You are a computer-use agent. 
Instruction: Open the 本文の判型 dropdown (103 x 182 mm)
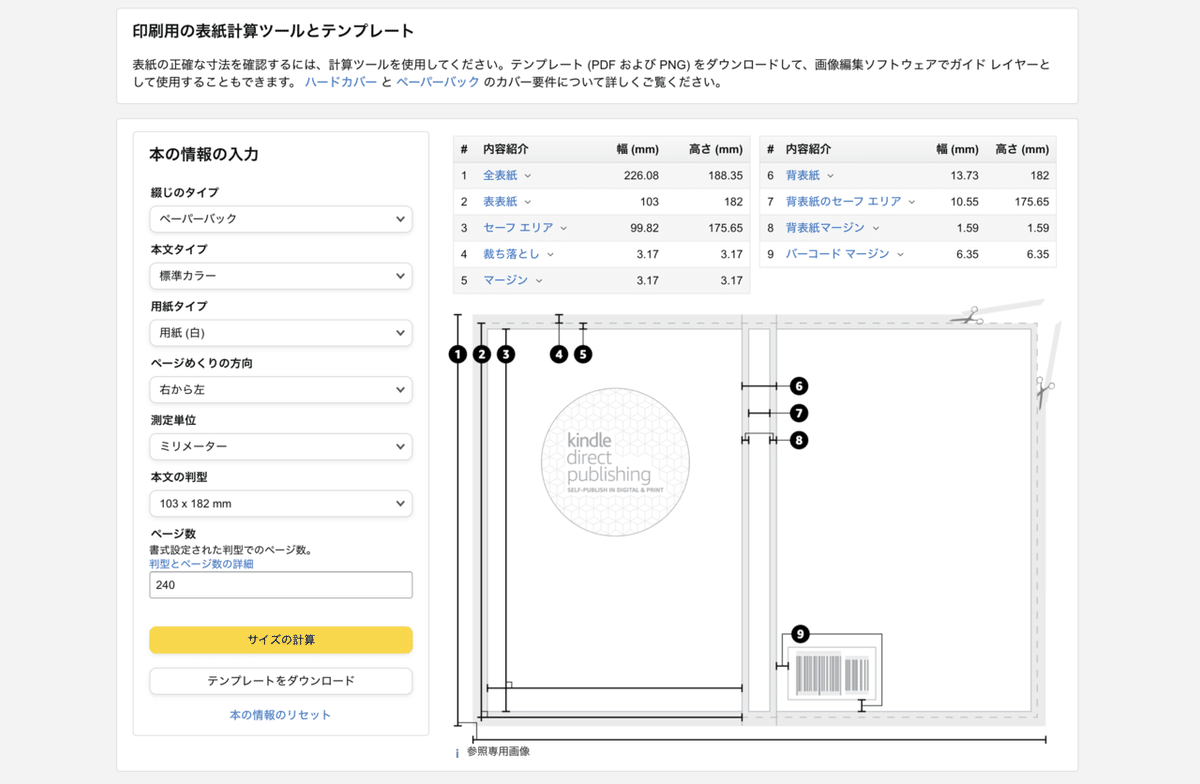281,504
